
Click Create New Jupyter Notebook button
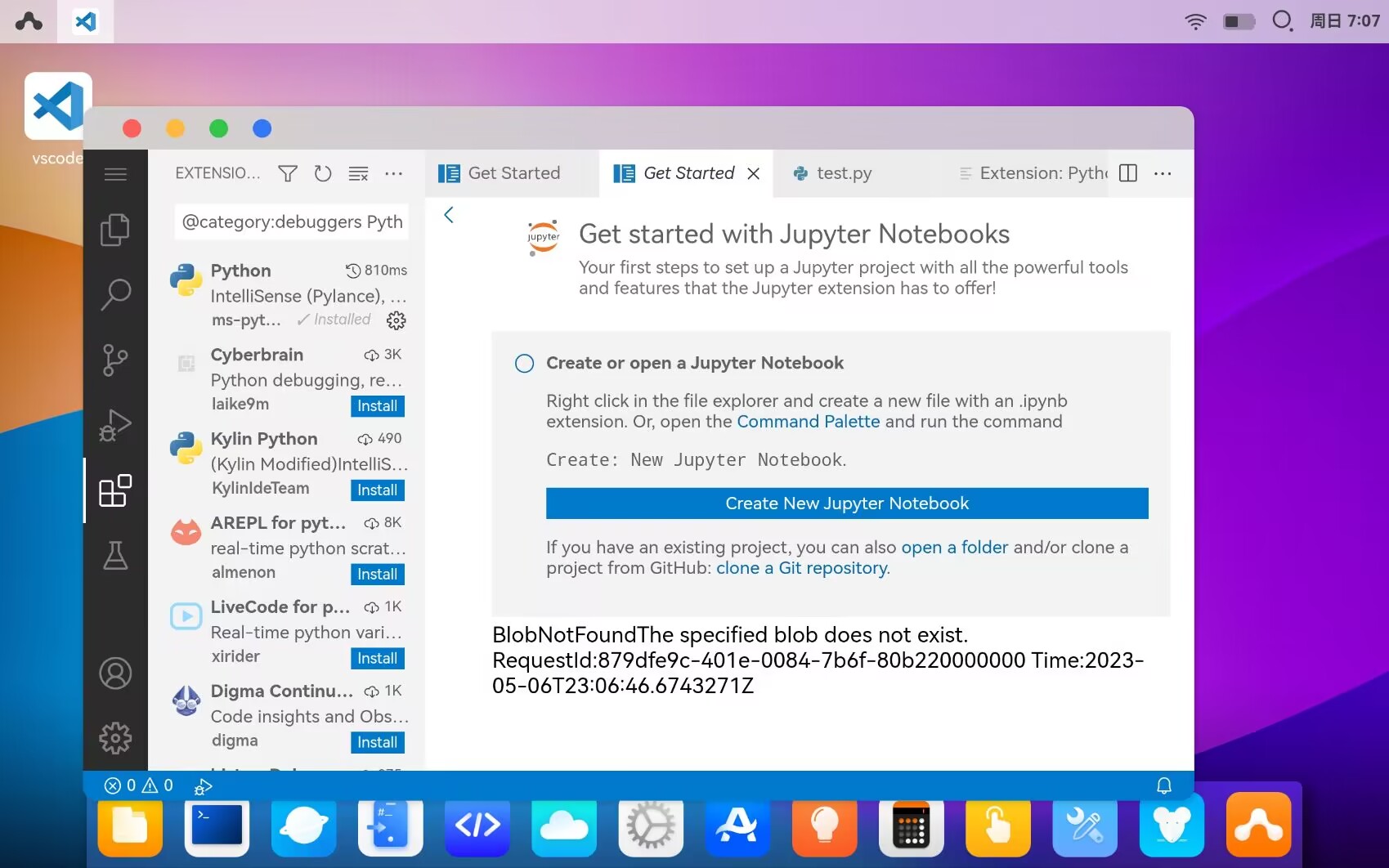[847, 503]
